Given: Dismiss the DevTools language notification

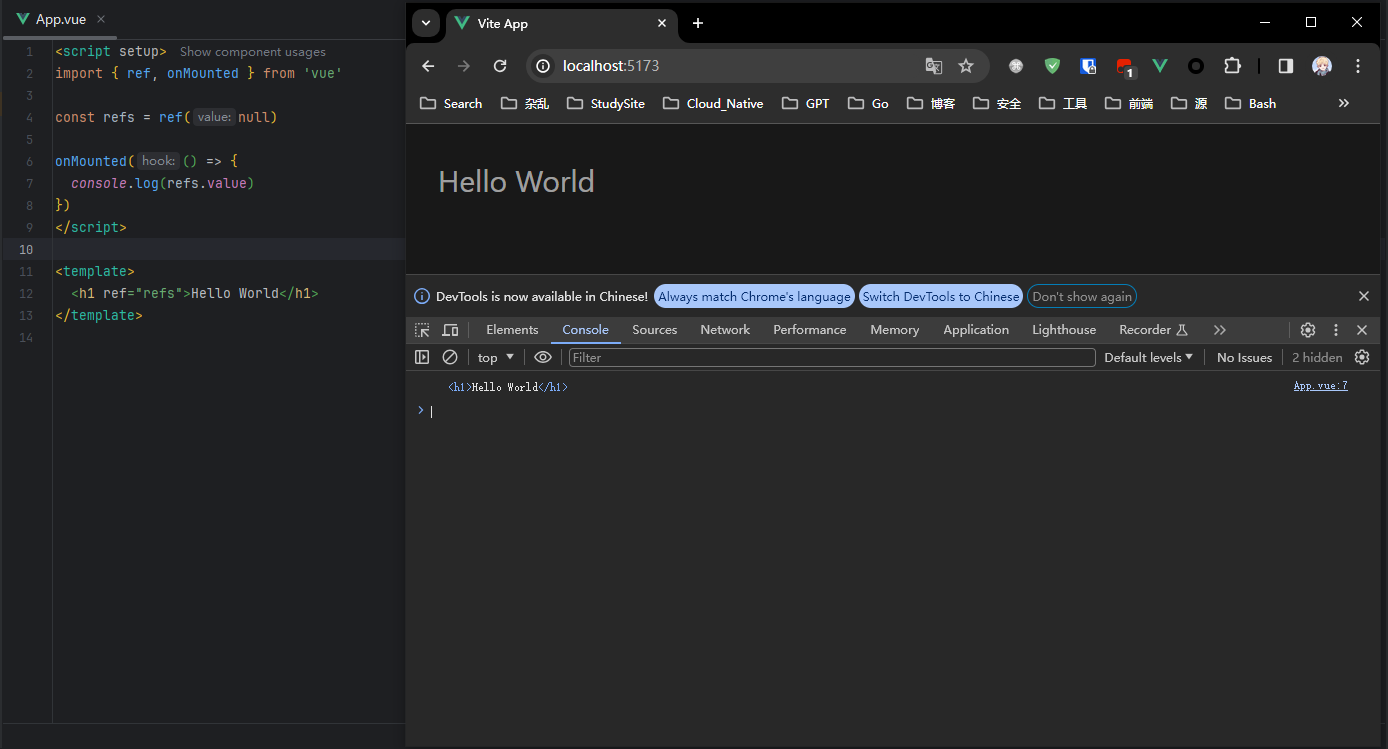Looking at the screenshot, I should (x=1364, y=296).
